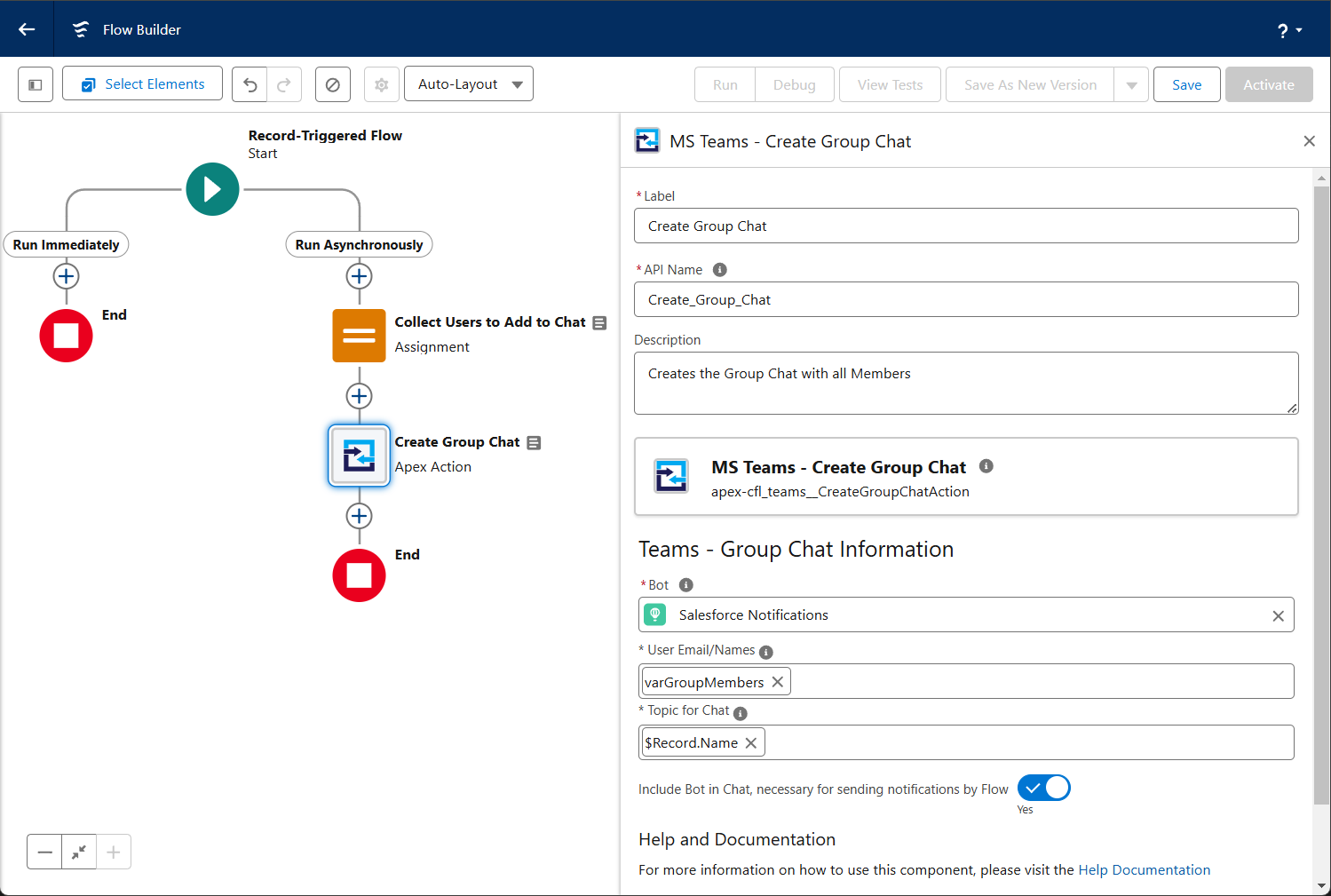Remove the $Record.Name pill
This screenshot has height=896, width=1331.
751,743
